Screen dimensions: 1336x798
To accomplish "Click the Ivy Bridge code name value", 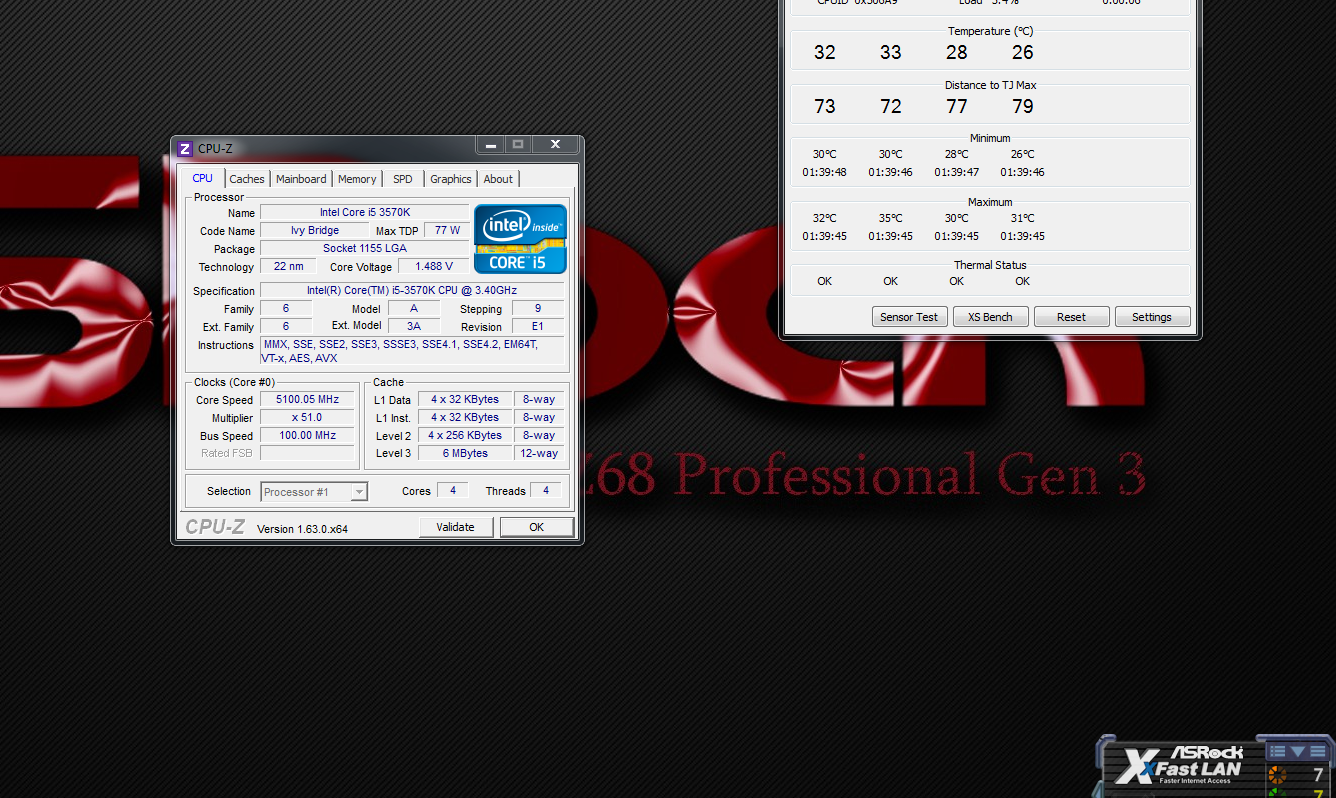I will (315, 230).
